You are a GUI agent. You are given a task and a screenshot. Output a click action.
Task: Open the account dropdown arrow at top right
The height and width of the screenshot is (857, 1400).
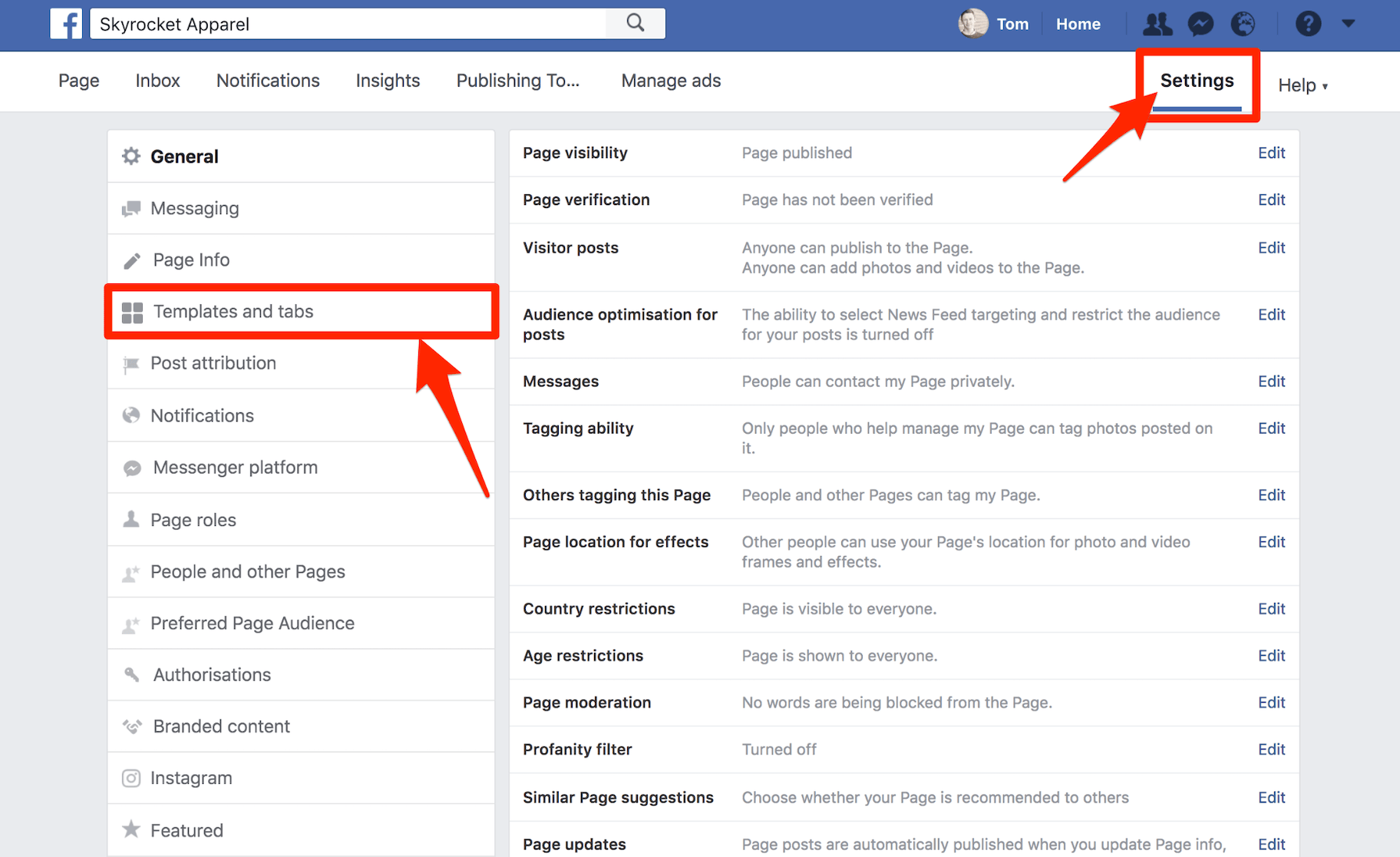click(x=1349, y=24)
